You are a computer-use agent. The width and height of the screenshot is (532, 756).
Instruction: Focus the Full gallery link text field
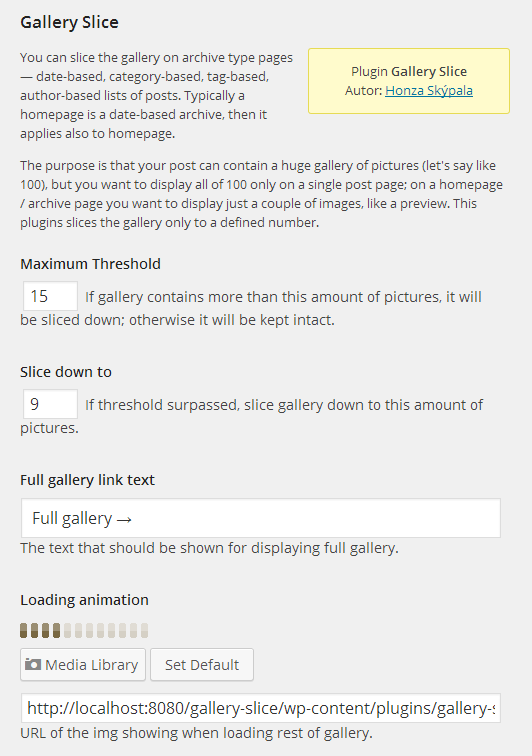click(x=260, y=518)
